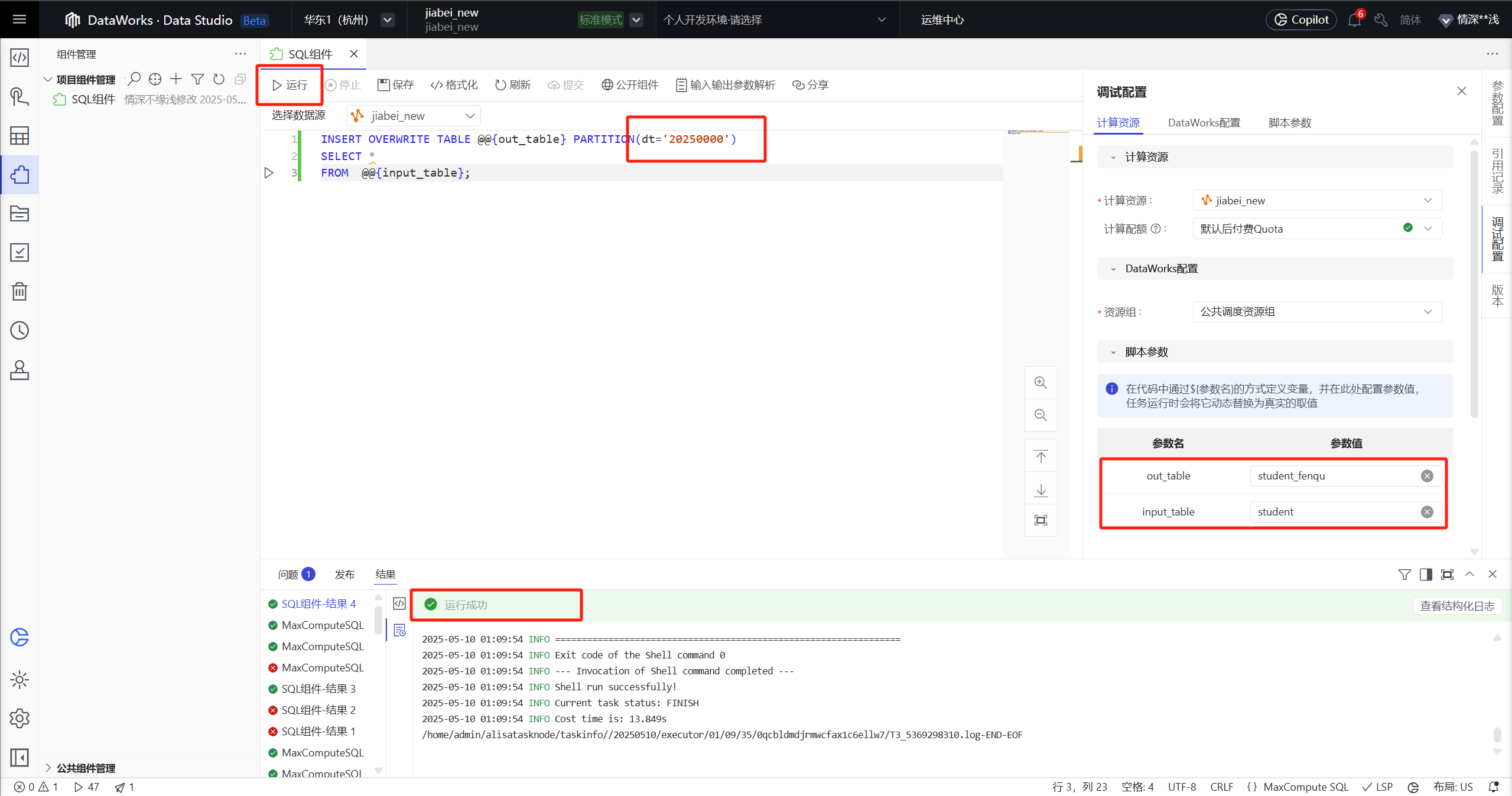Click the 查看结构化日志 button
This screenshot has height=796, width=1512.
coord(1456,606)
